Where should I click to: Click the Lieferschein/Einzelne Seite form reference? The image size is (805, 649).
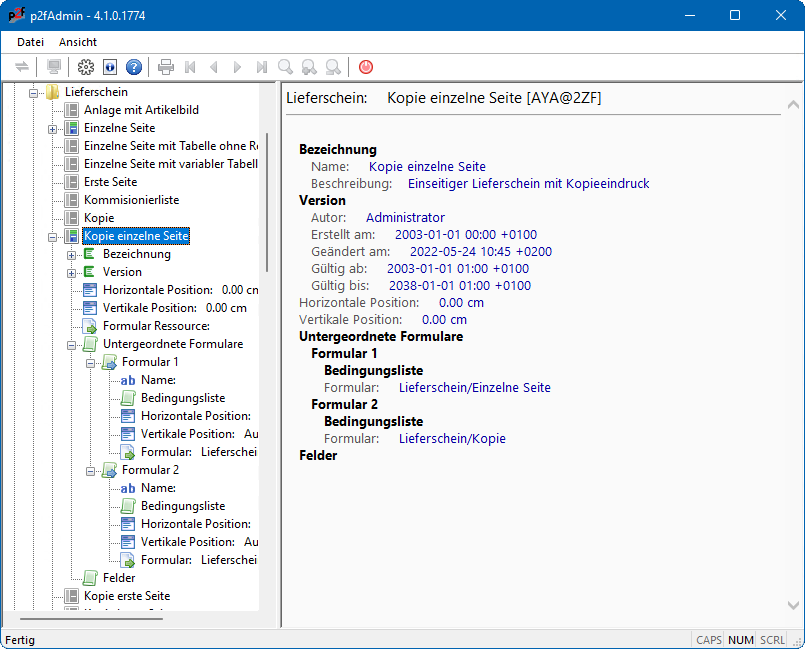coord(474,387)
